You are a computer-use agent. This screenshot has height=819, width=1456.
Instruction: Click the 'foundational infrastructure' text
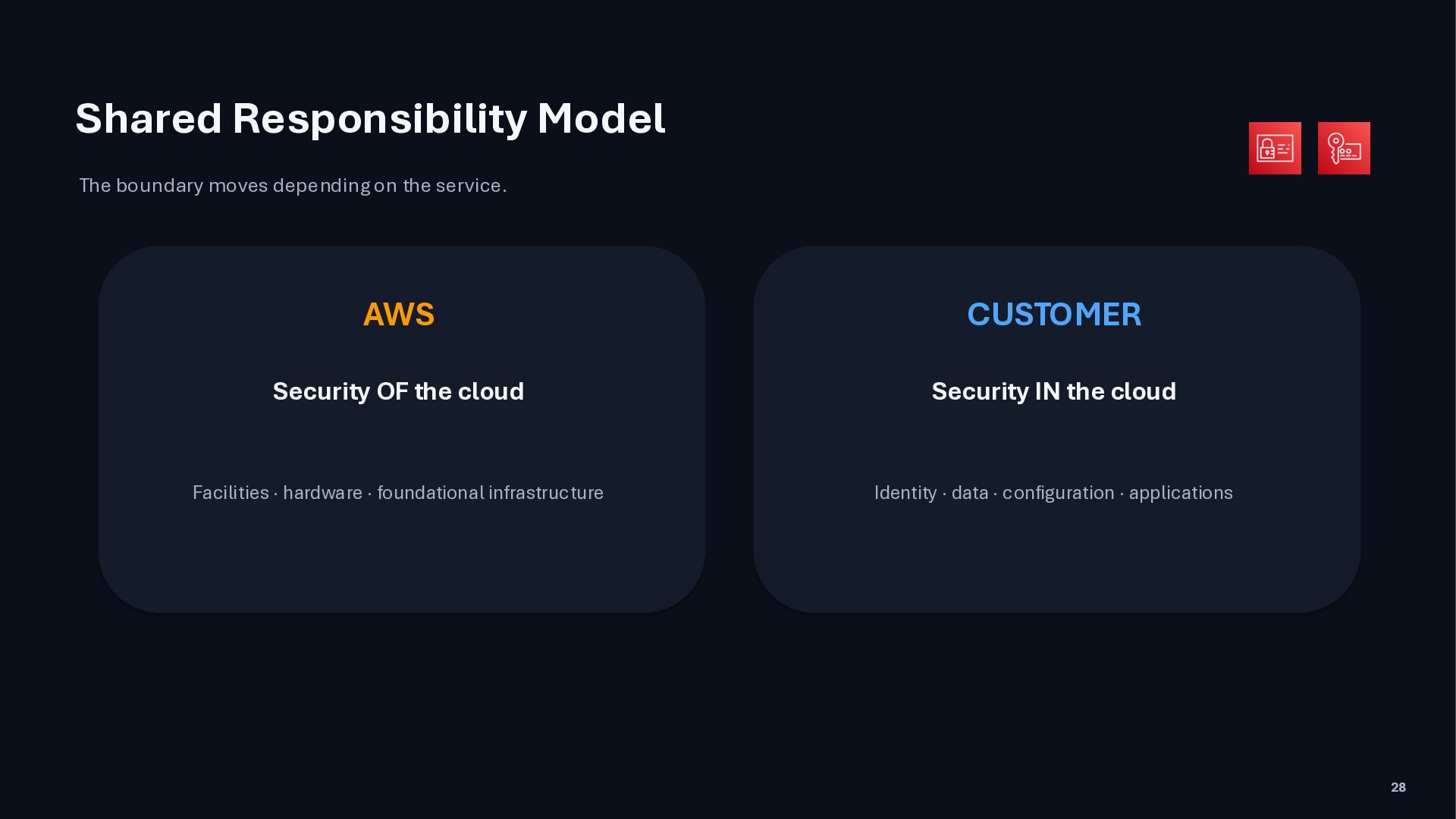coord(490,493)
